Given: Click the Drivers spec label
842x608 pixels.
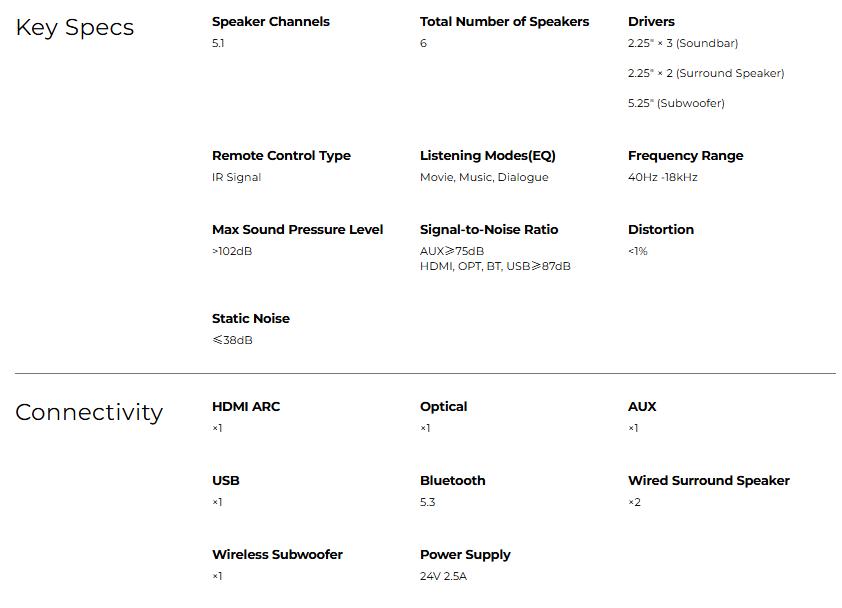Looking at the screenshot, I should (651, 21).
